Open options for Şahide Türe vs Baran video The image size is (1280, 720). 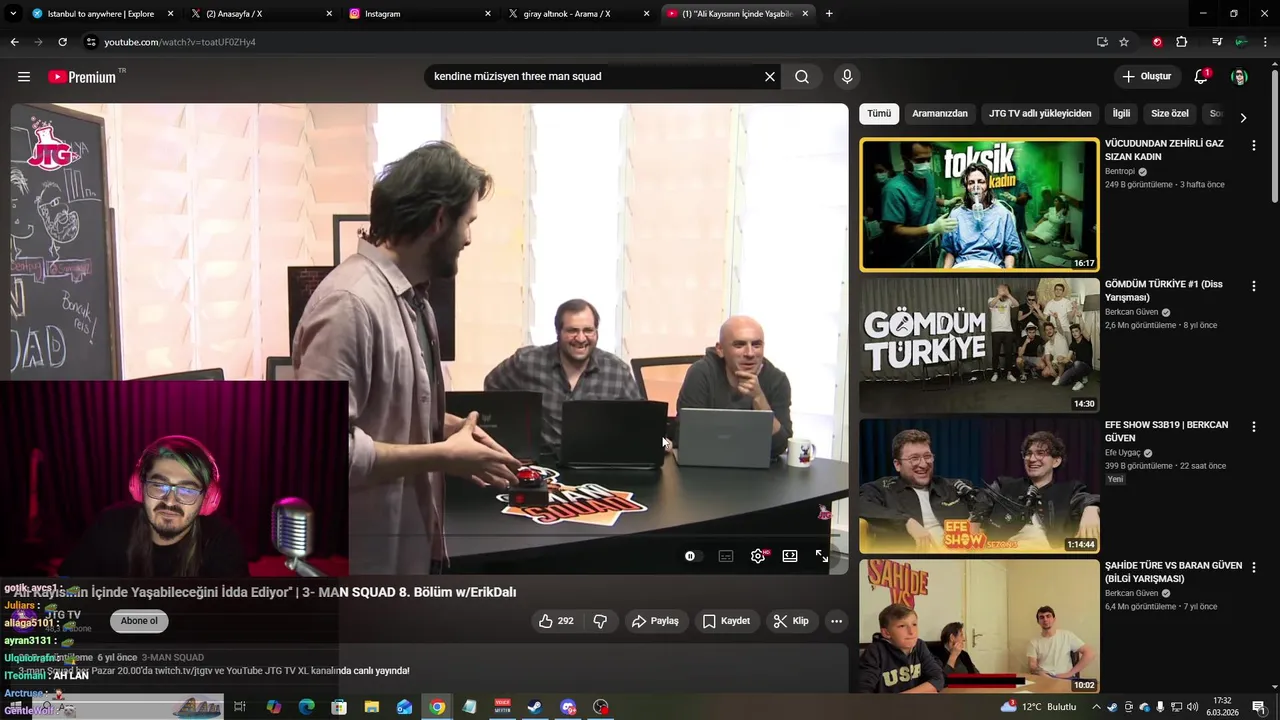pyautogui.click(x=1254, y=567)
